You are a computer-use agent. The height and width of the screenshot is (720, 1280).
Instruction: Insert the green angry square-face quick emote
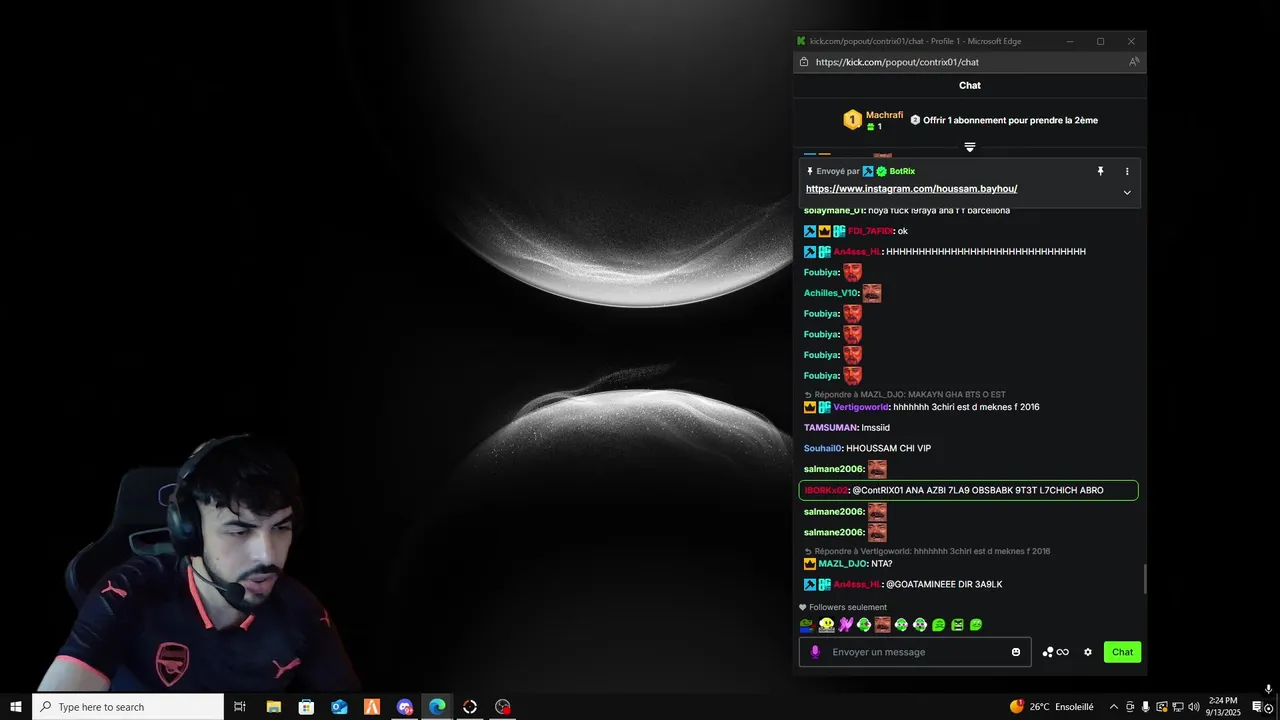click(x=958, y=625)
